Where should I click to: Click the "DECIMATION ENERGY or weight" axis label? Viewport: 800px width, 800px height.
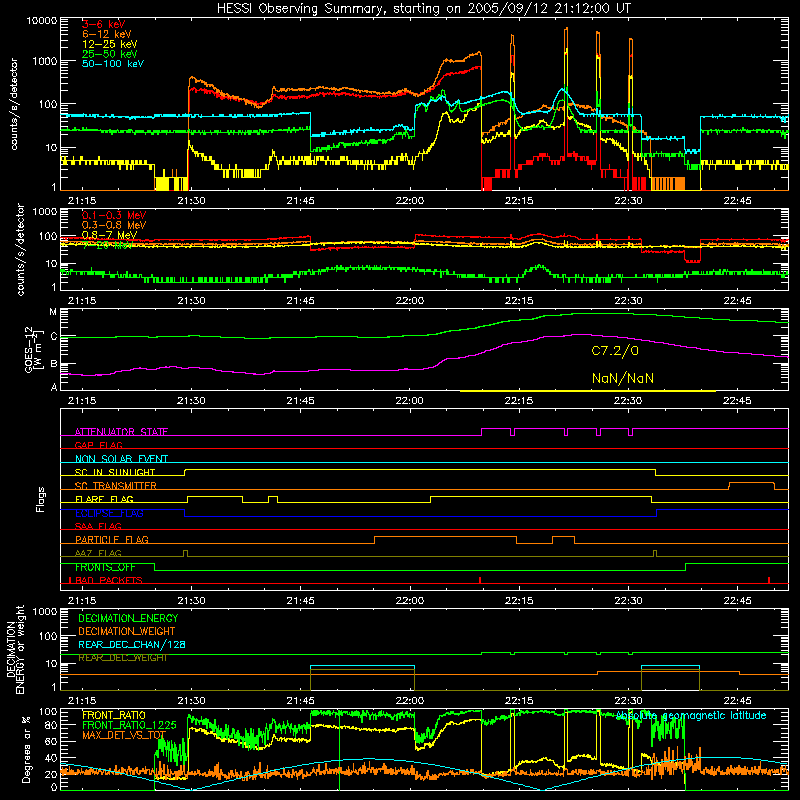[15, 650]
